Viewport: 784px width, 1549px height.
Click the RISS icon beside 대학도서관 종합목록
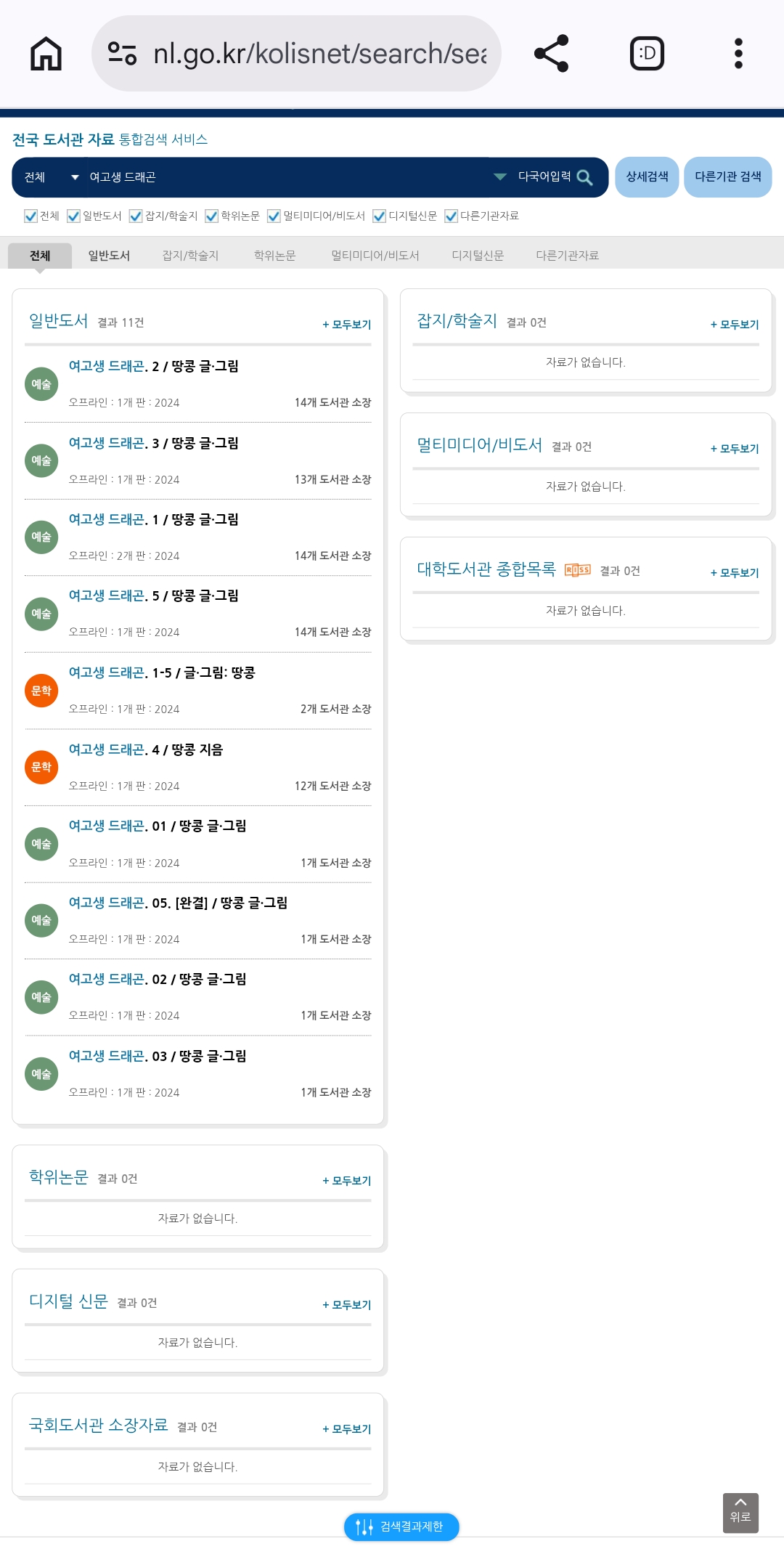click(x=577, y=570)
